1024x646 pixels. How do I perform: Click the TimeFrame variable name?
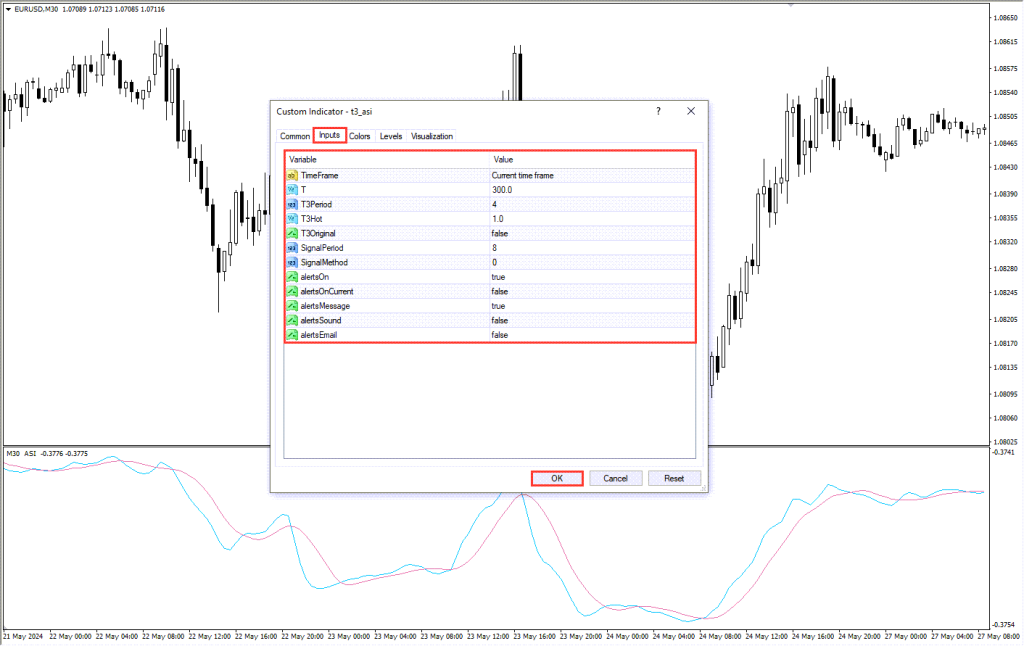pos(319,176)
